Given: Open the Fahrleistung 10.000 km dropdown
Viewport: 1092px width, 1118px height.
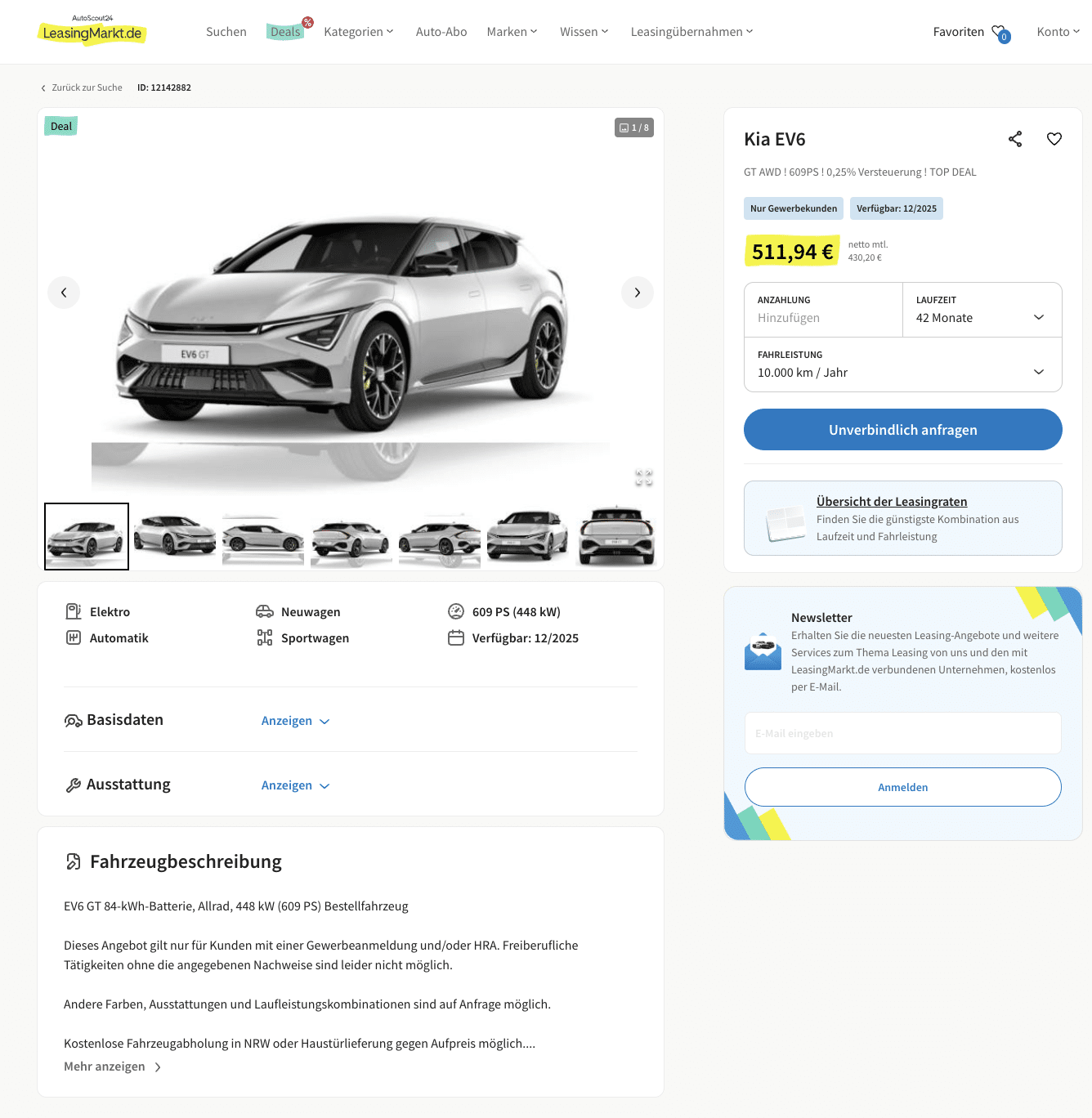Looking at the screenshot, I should coord(903,364).
